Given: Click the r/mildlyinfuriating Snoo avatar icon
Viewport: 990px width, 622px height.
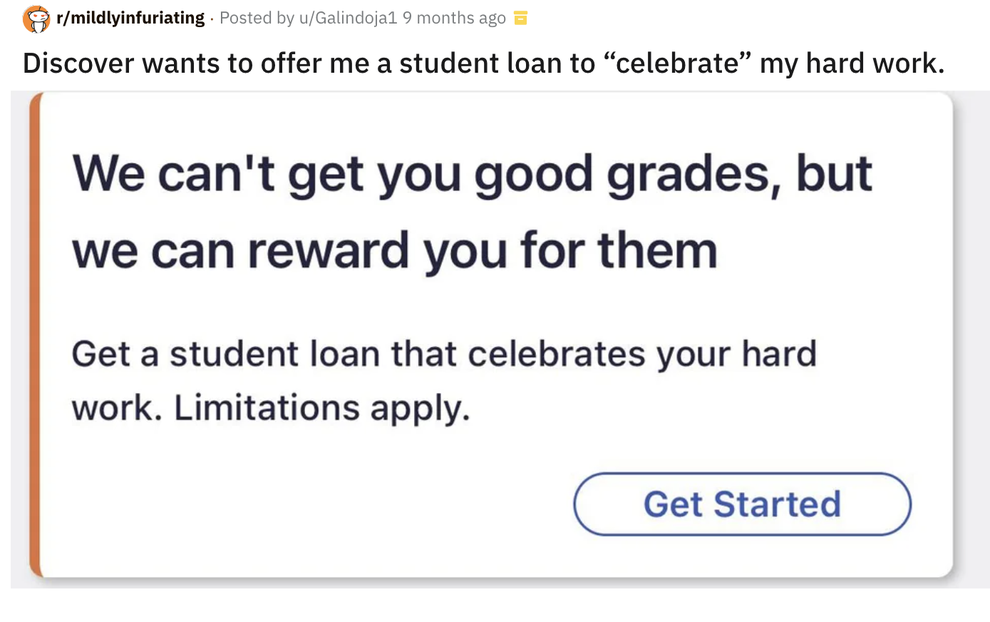Looking at the screenshot, I should coord(36,17).
